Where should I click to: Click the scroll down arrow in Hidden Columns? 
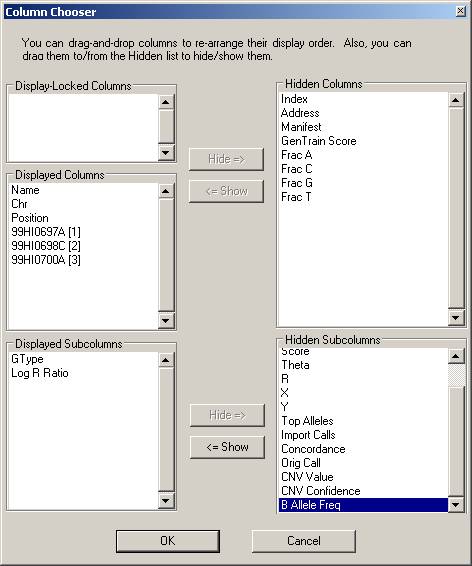click(x=455, y=318)
